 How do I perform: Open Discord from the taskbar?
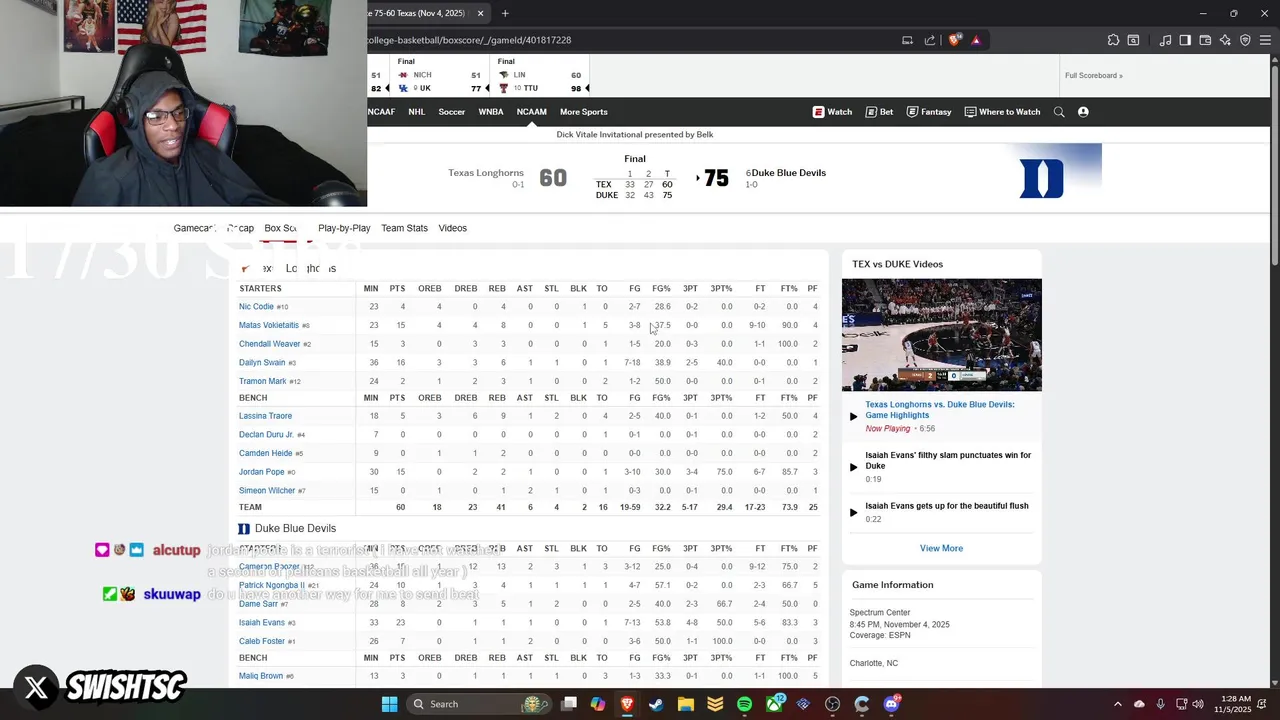pos(891,704)
